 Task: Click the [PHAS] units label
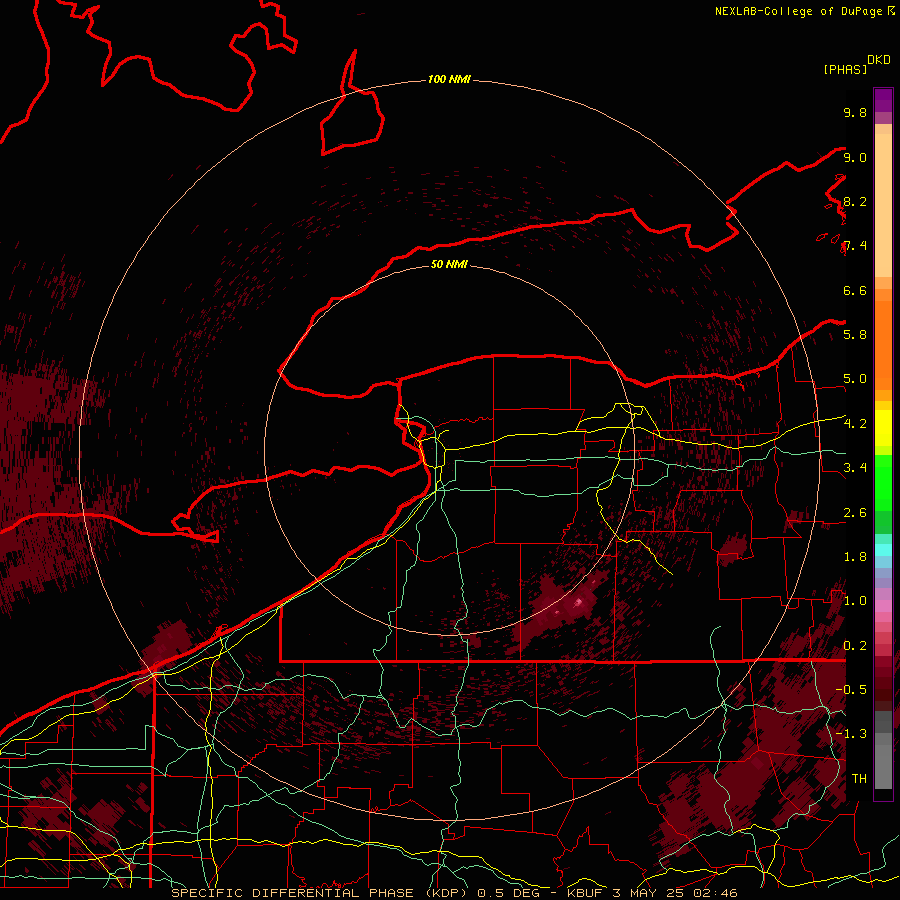coord(845,69)
